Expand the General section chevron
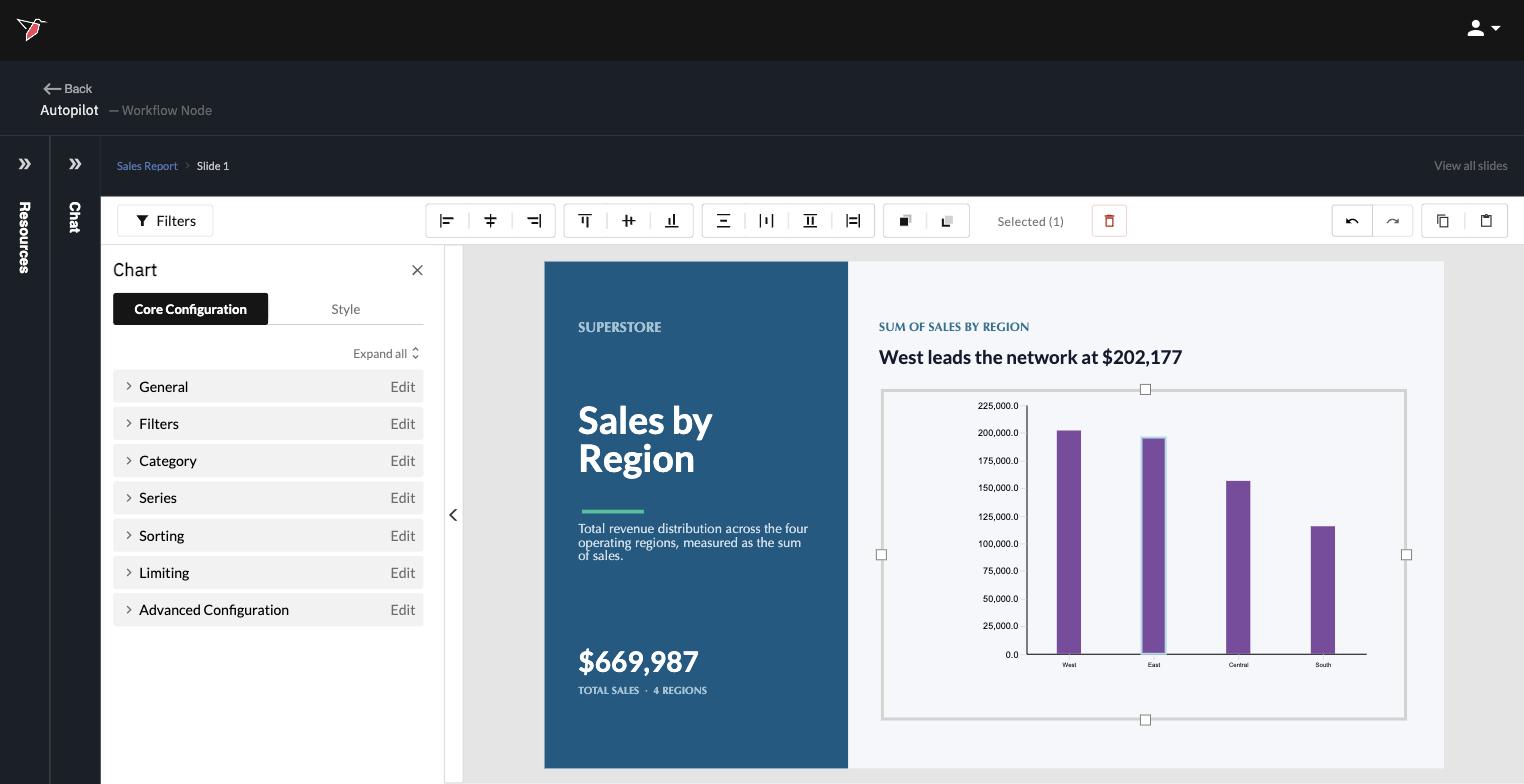 pos(129,386)
